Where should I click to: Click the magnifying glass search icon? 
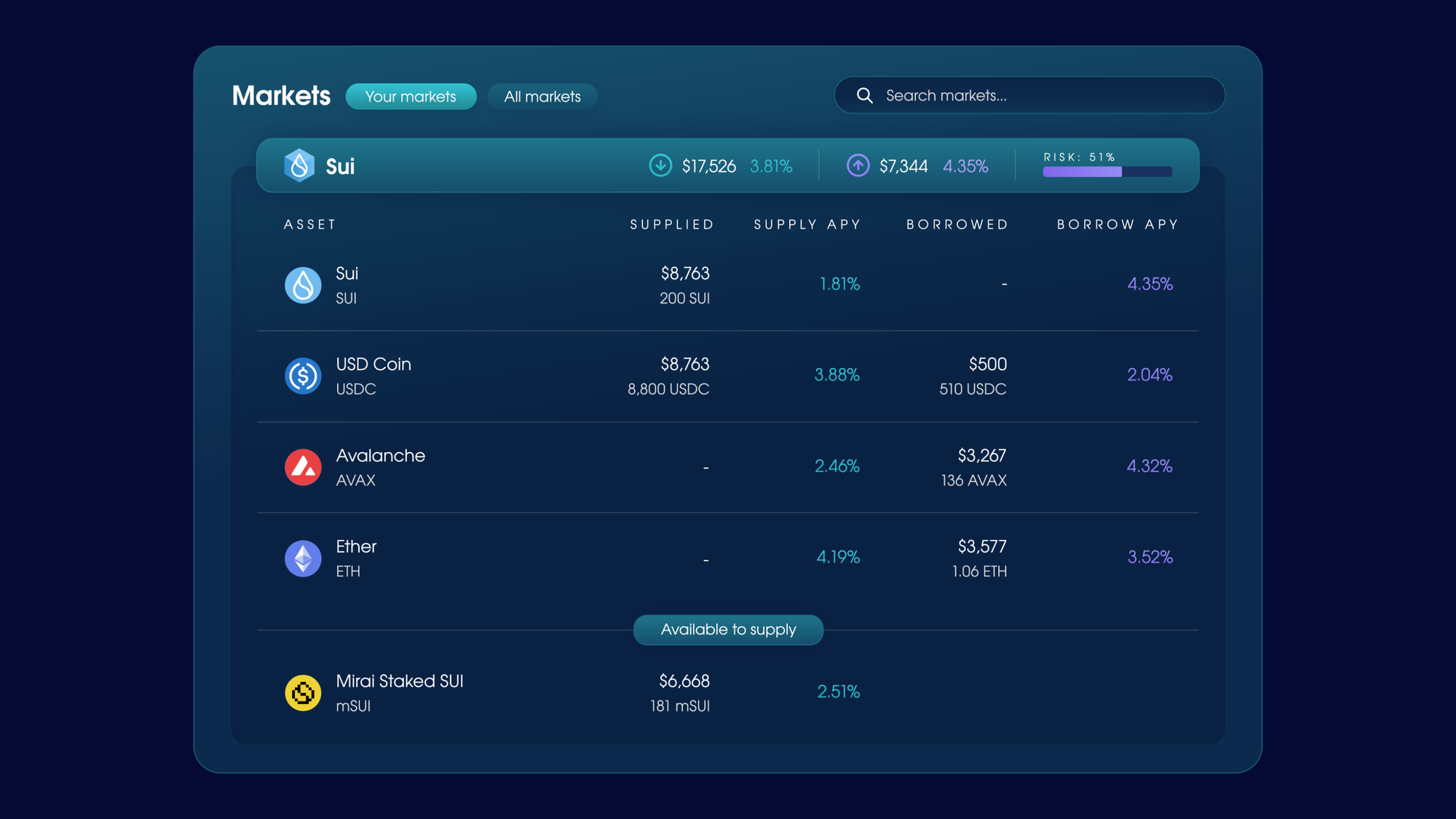point(865,95)
